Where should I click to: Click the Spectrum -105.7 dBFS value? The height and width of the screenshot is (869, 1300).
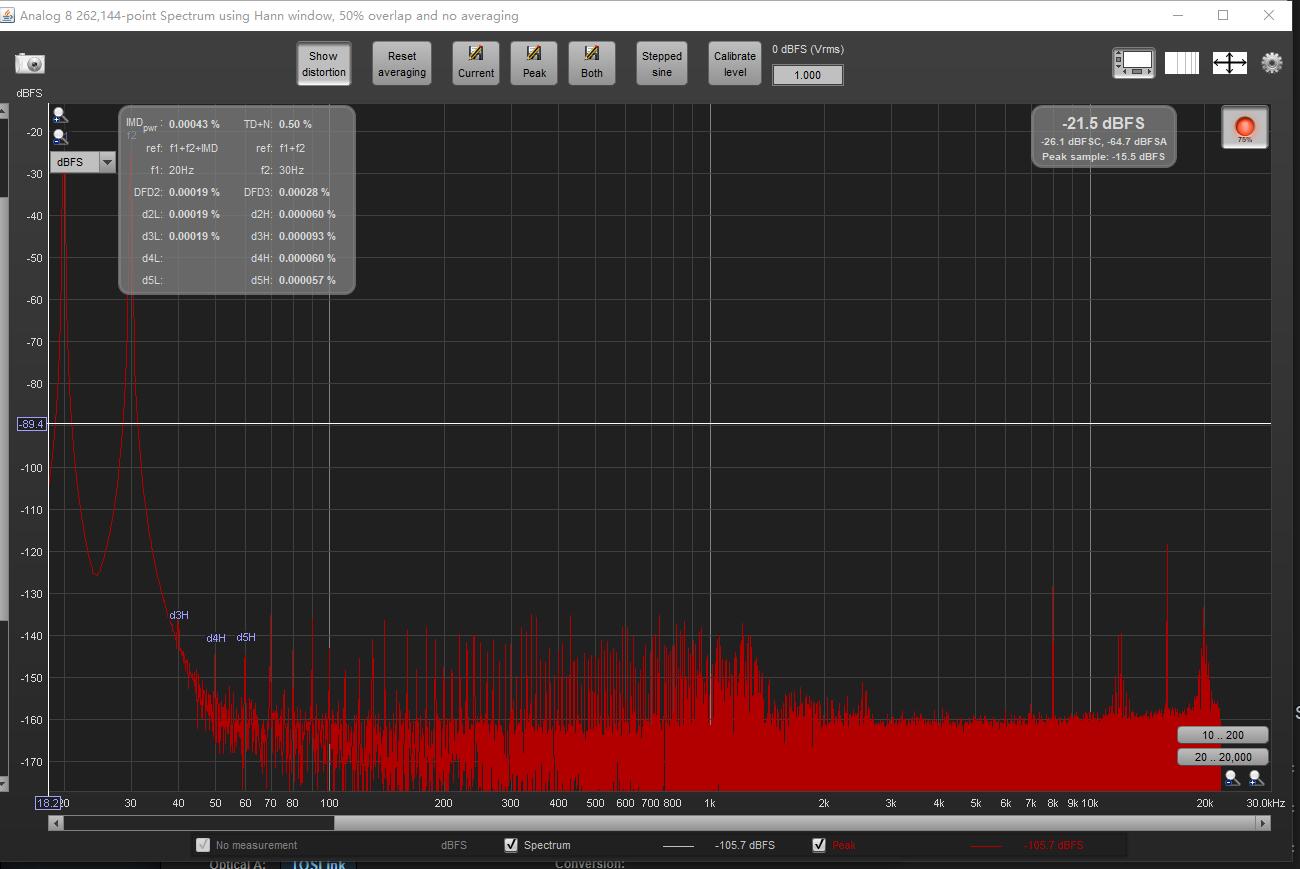(745, 845)
